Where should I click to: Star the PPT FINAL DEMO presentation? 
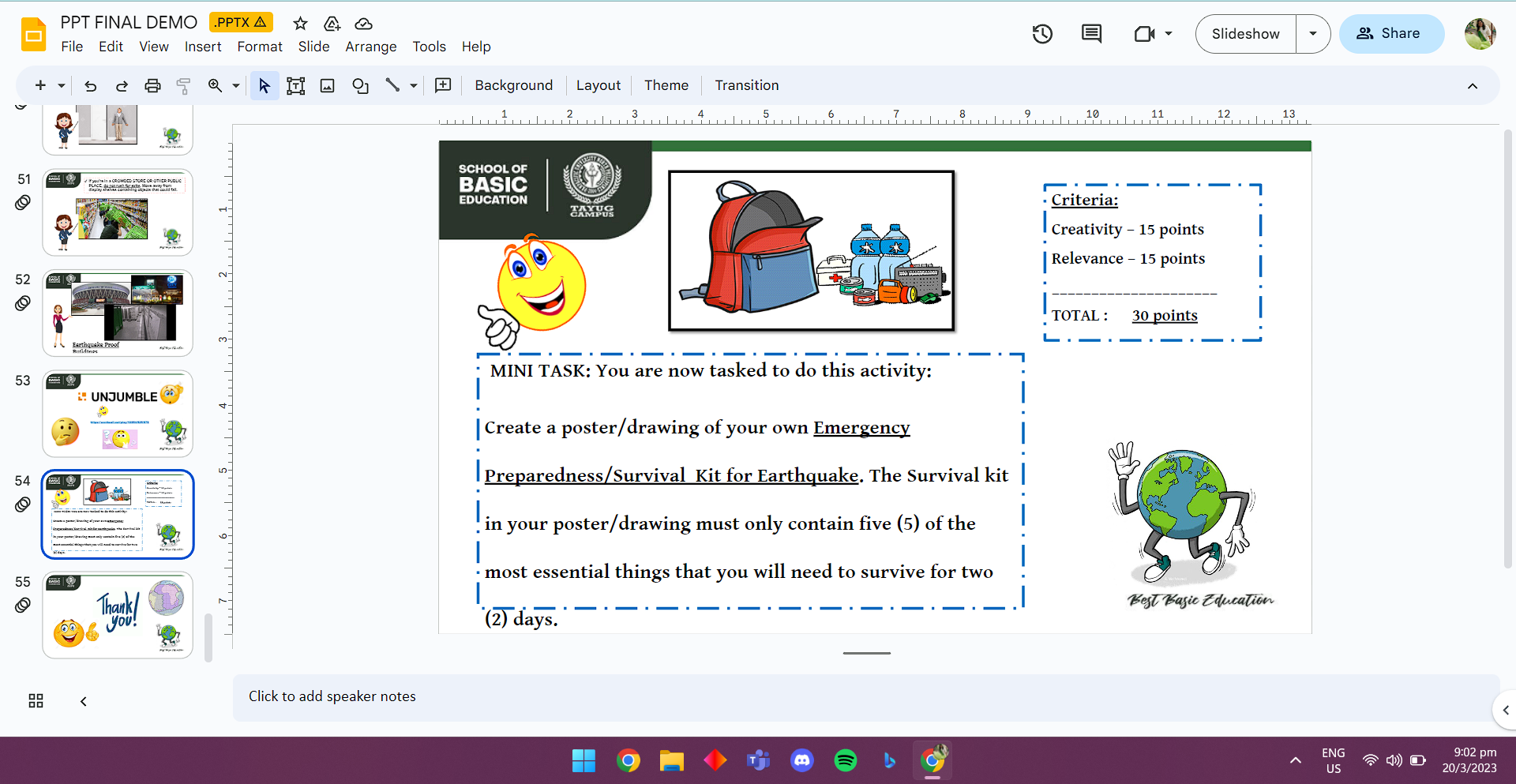[x=300, y=24]
